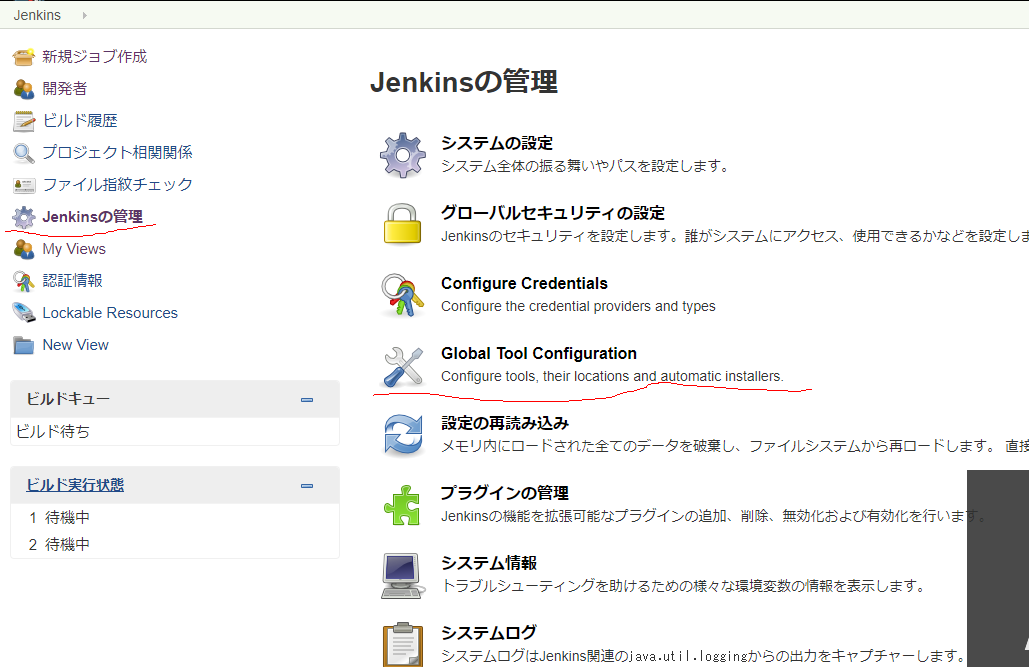This screenshot has width=1029, height=667.
Task: Click the 新規ジョブ作成 sidebar icon
Action: click(x=22, y=56)
